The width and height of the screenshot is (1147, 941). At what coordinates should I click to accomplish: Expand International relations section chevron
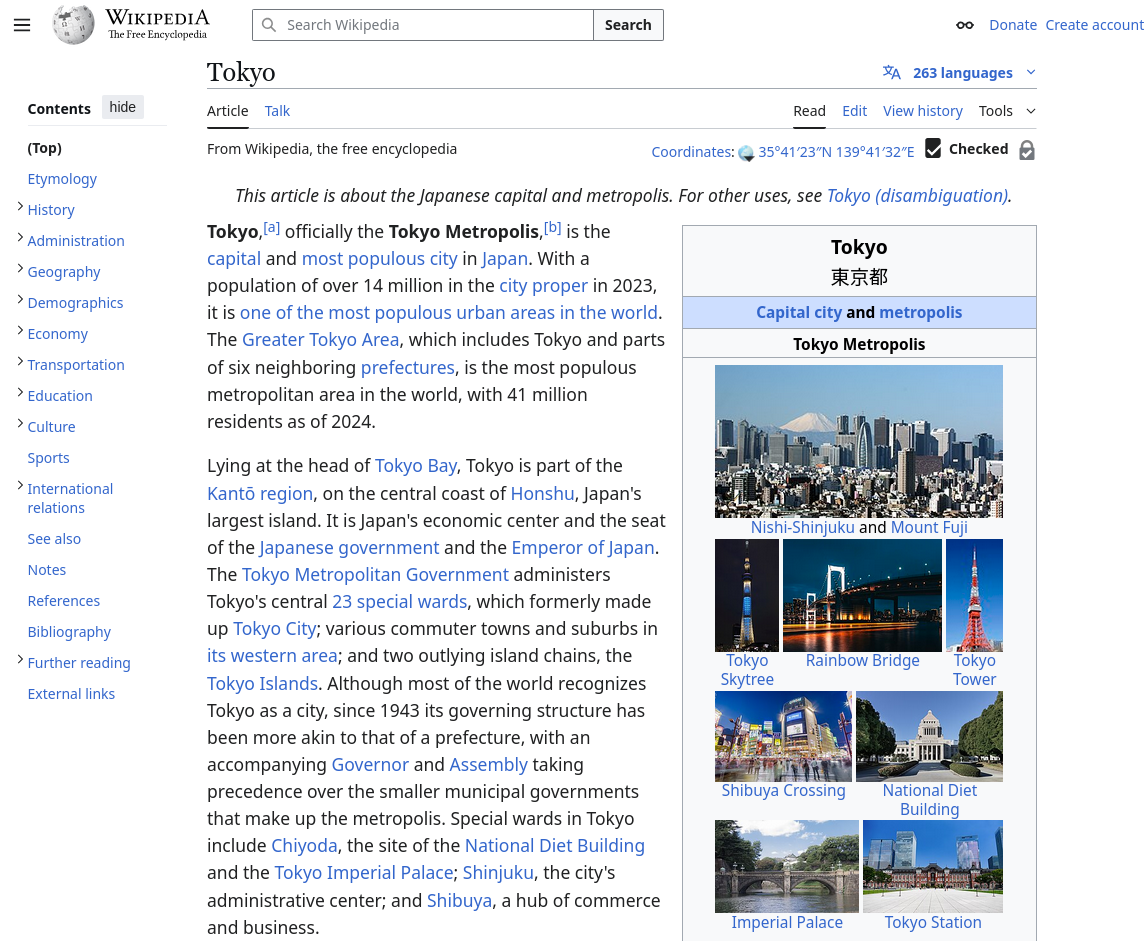pos(20,486)
